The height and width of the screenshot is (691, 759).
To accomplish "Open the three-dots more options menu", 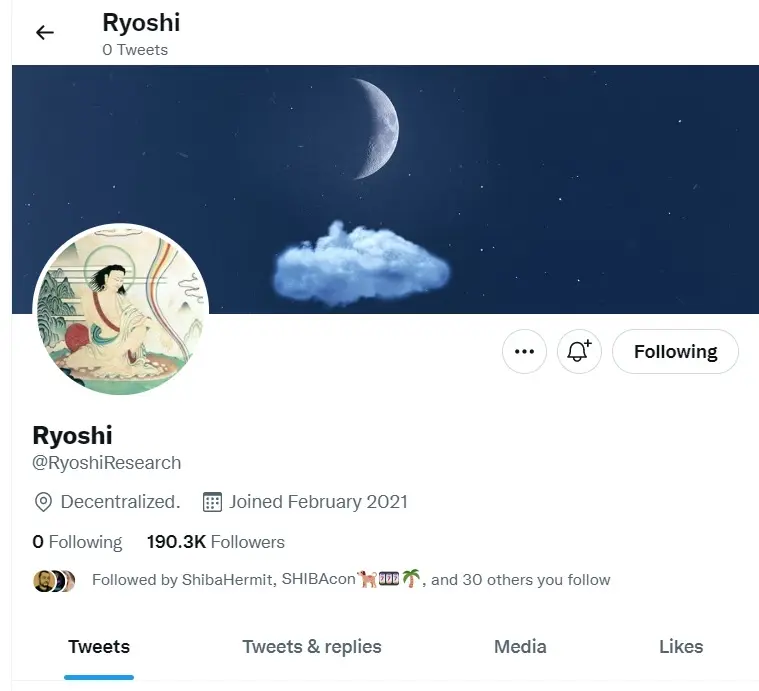I will click(x=524, y=351).
